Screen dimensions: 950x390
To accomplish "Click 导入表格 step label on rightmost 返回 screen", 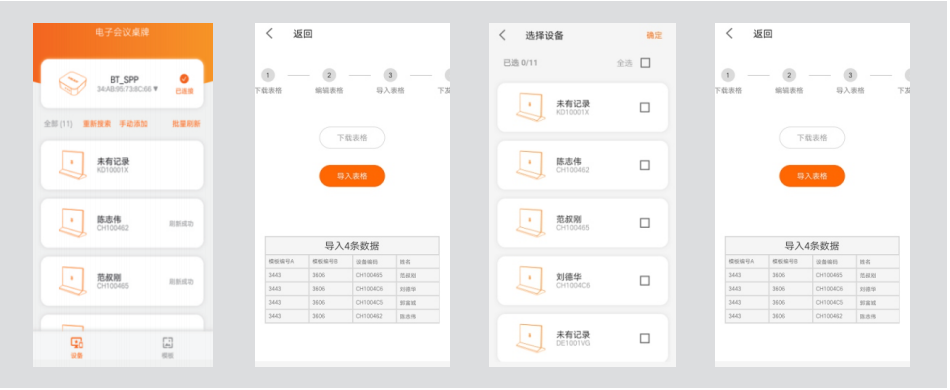I will 851,90.
